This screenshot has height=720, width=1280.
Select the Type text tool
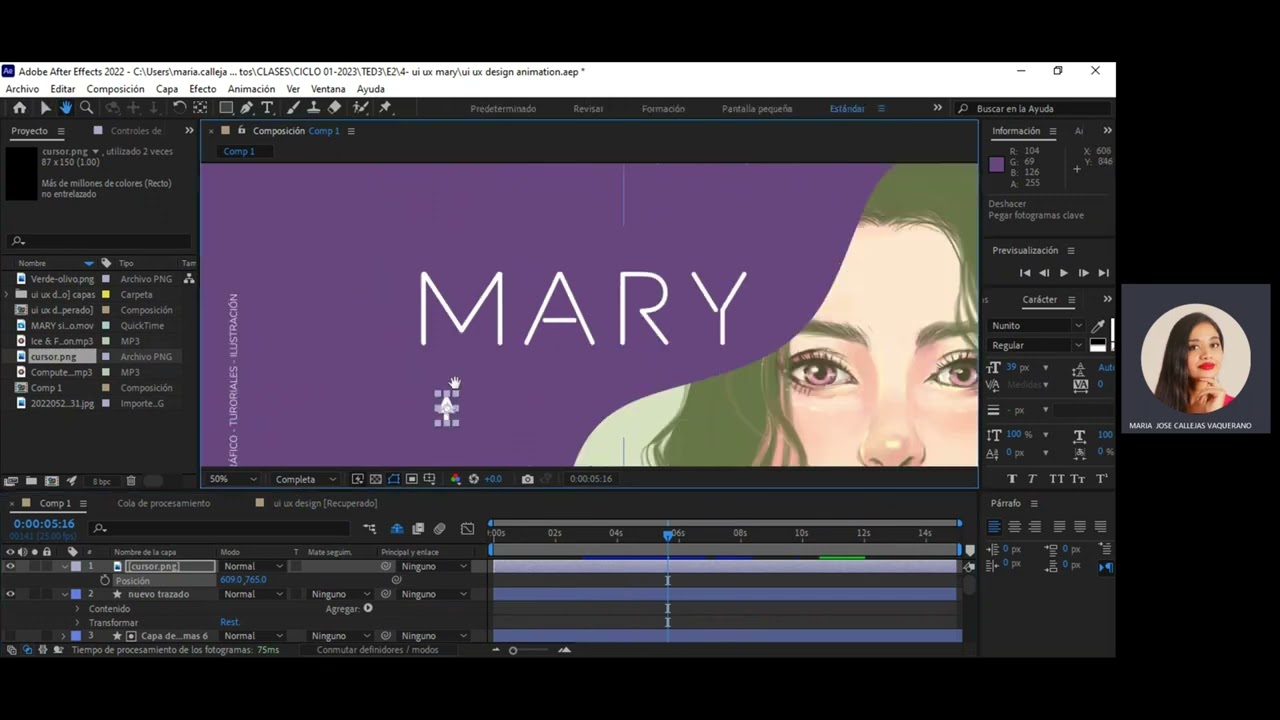pyautogui.click(x=267, y=108)
